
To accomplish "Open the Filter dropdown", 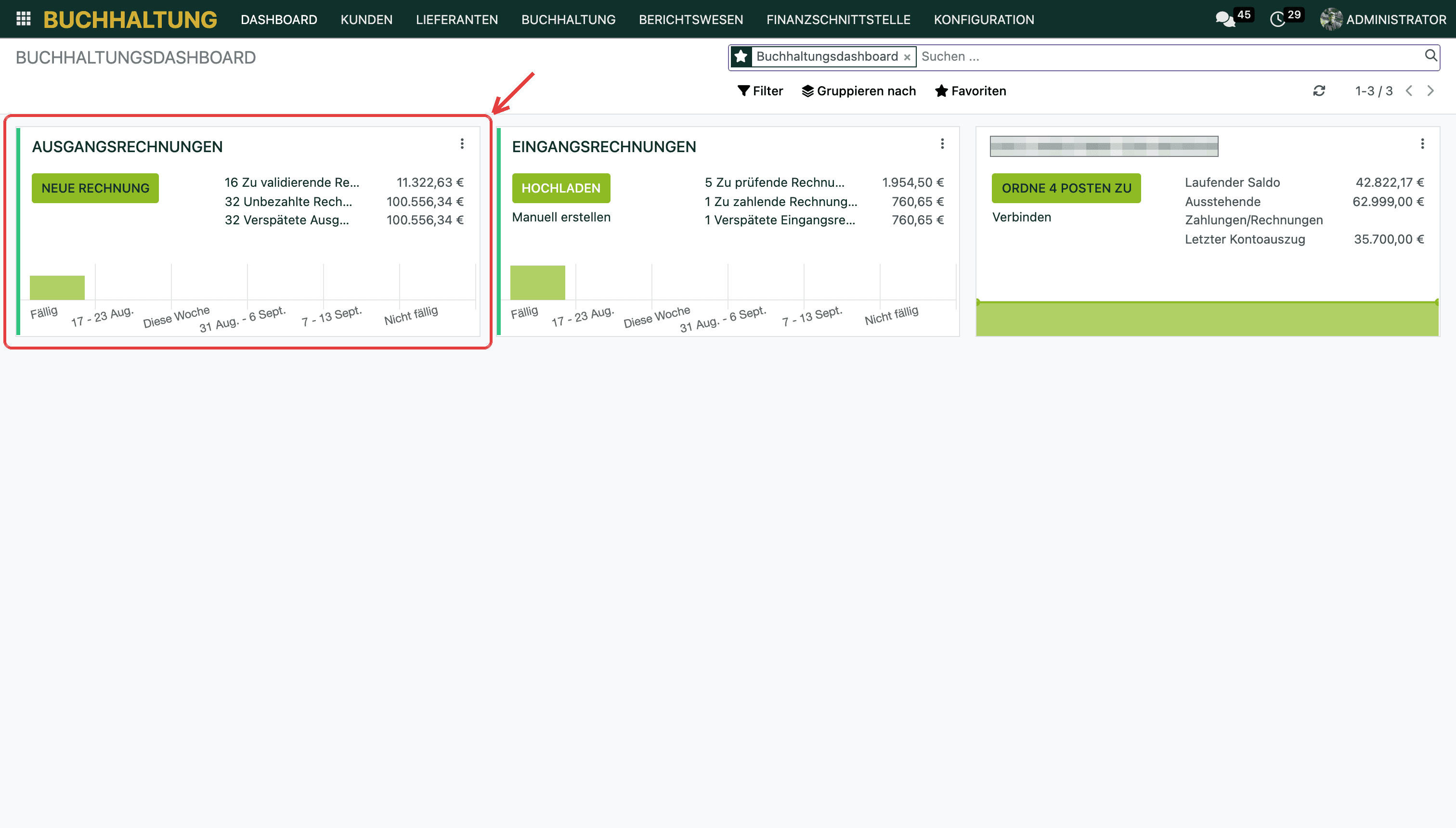I will (x=760, y=91).
